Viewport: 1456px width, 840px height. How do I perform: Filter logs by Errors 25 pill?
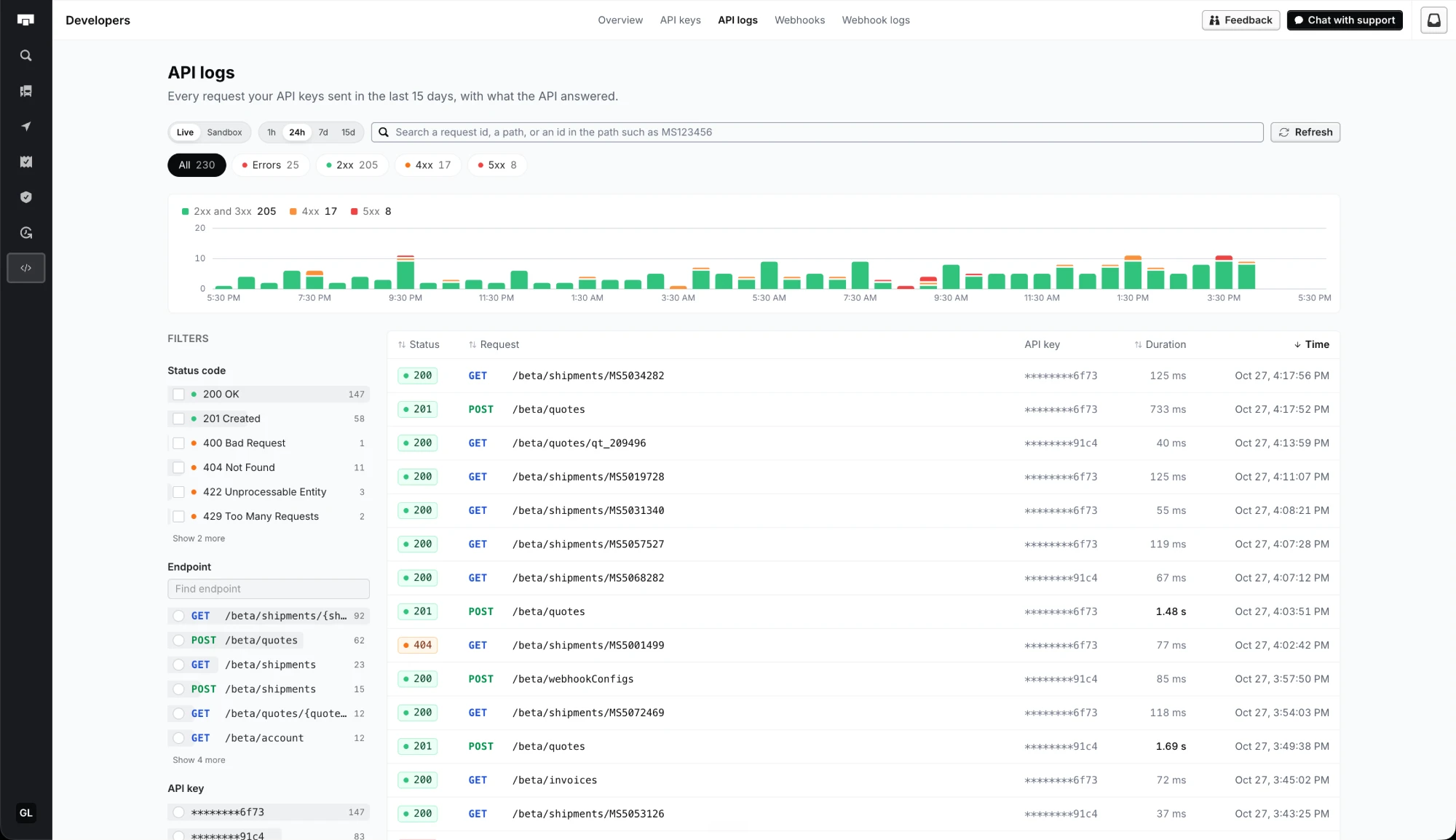click(271, 165)
